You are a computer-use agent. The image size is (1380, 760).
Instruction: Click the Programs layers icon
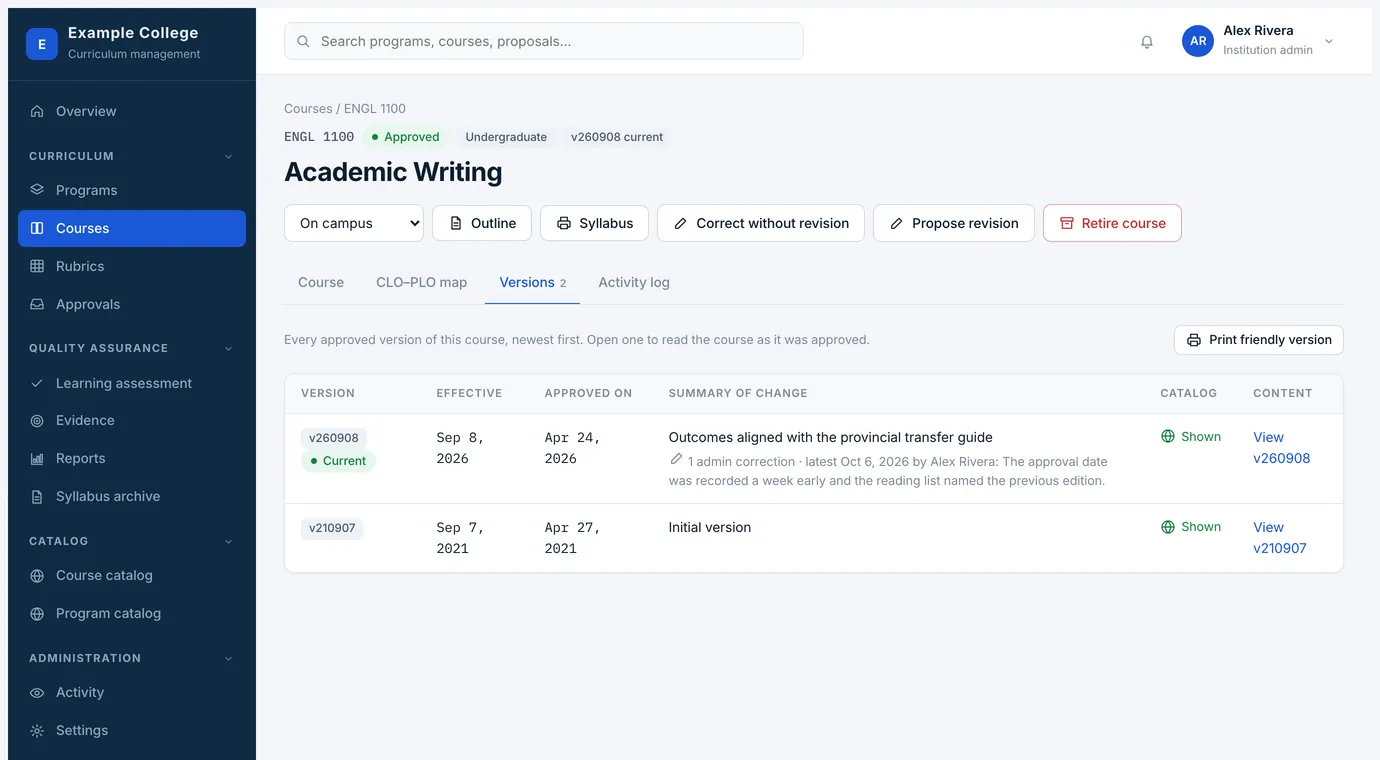[37, 190]
